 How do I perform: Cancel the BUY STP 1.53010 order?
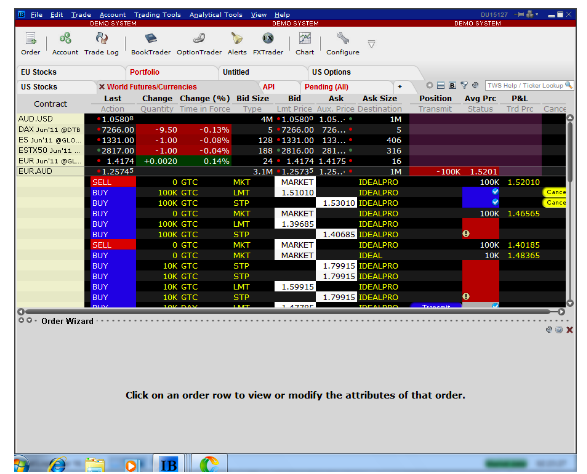coord(555,202)
